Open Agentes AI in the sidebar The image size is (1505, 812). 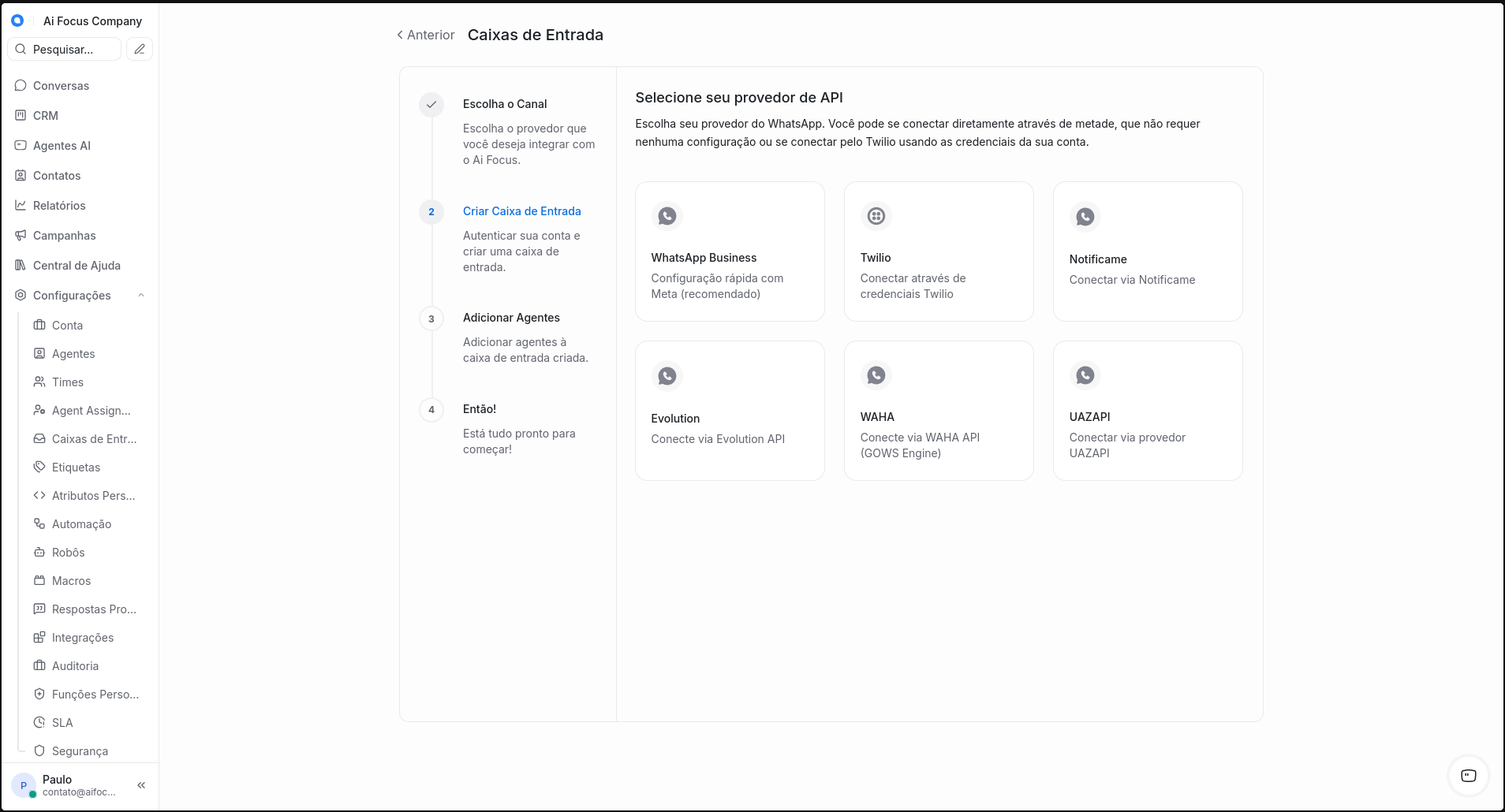[x=62, y=145]
